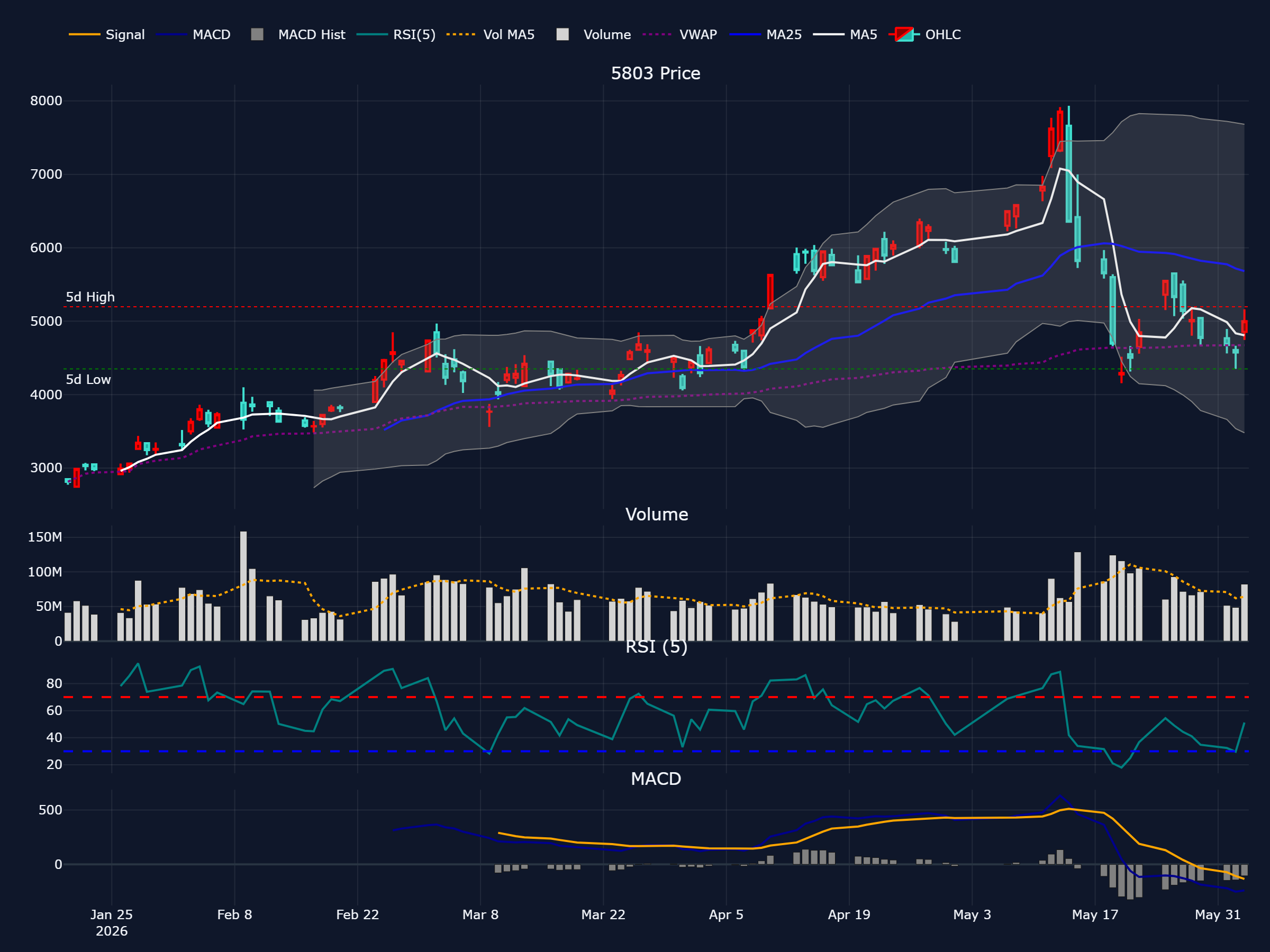Click the May 3 date label

click(x=972, y=914)
